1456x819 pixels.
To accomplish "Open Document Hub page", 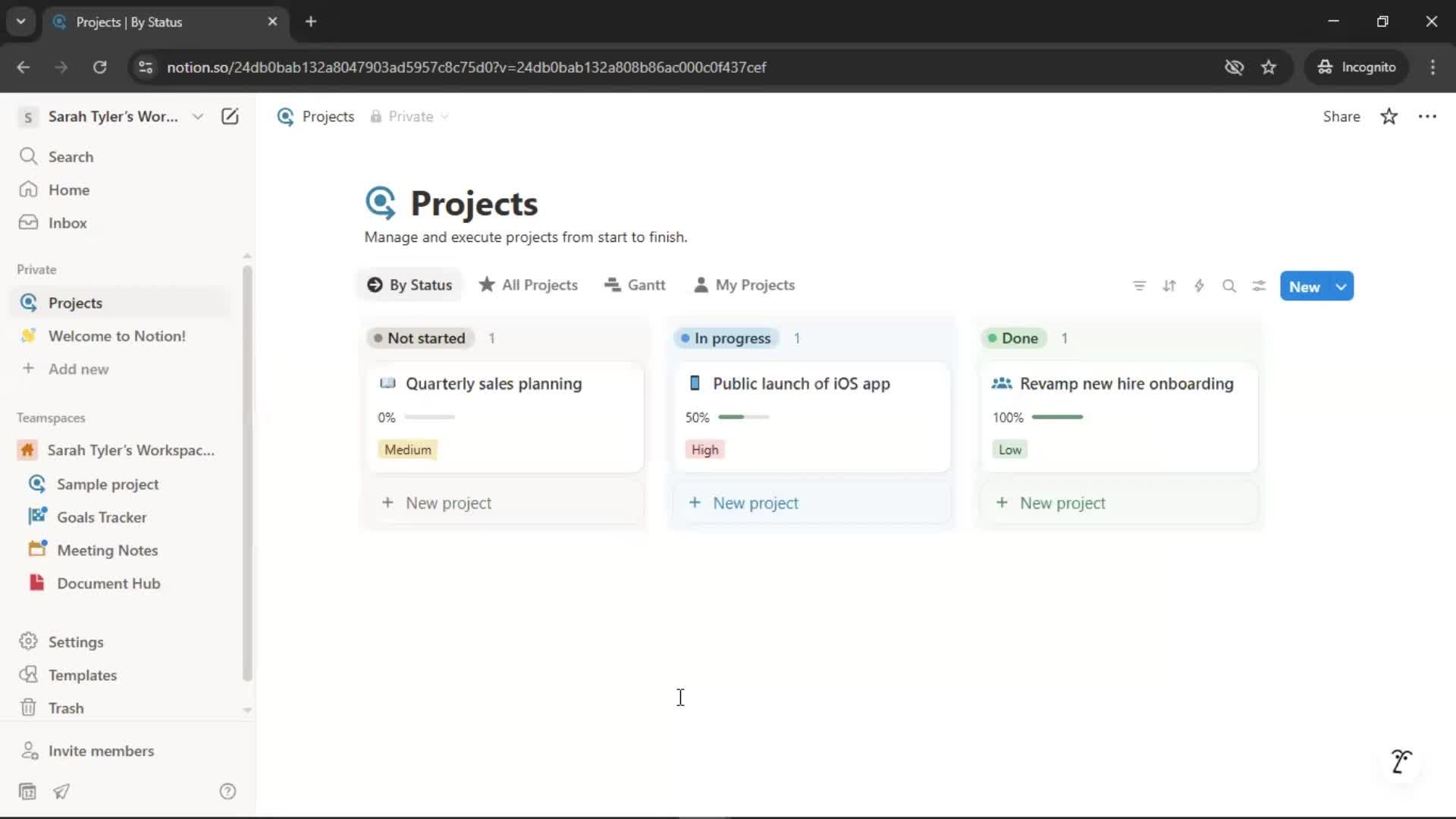I will pyautogui.click(x=121, y=583).
